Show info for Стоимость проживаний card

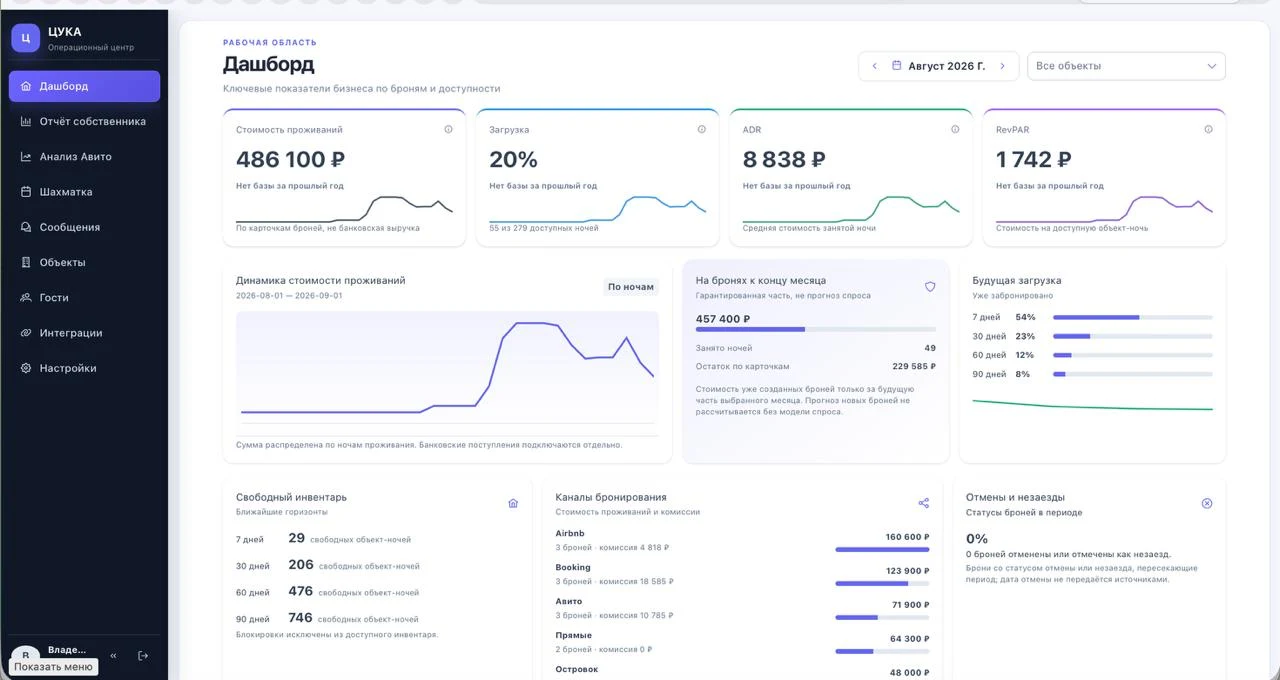[x=448, y=129]
